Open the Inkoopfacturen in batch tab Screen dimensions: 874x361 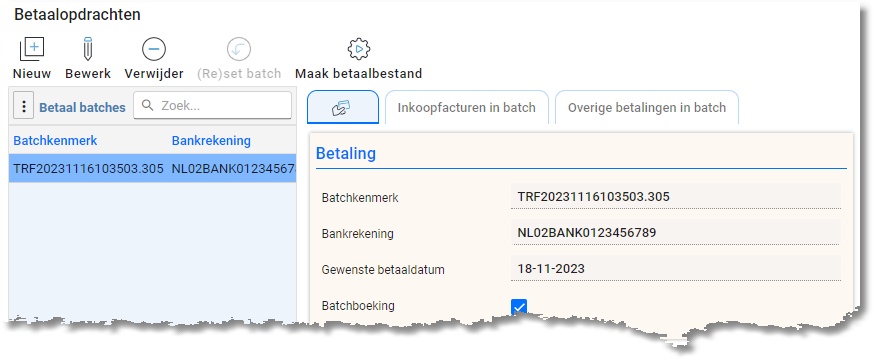click(467, 108)
